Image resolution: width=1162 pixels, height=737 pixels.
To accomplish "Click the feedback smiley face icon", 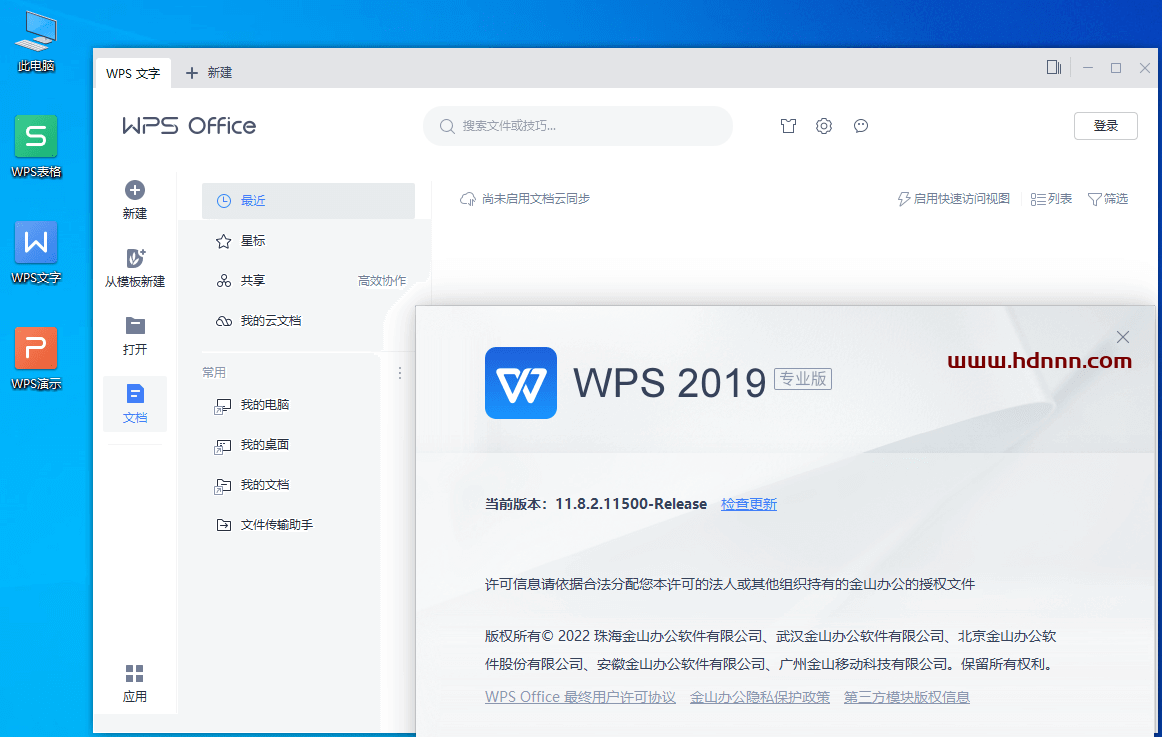I will click(861, 126).
